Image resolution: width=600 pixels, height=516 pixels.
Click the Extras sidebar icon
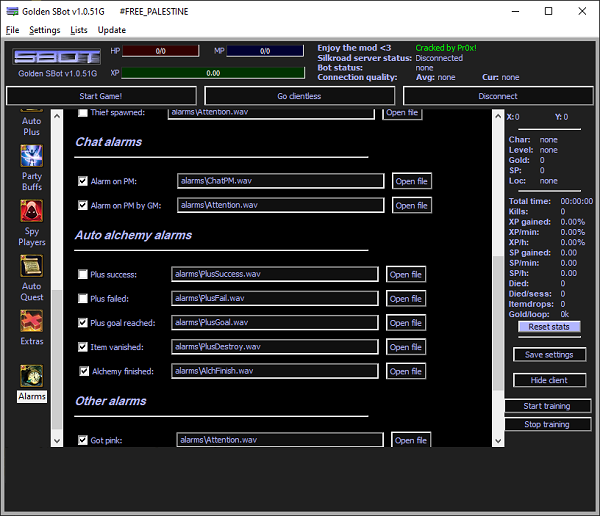click(x=32, y=321)
